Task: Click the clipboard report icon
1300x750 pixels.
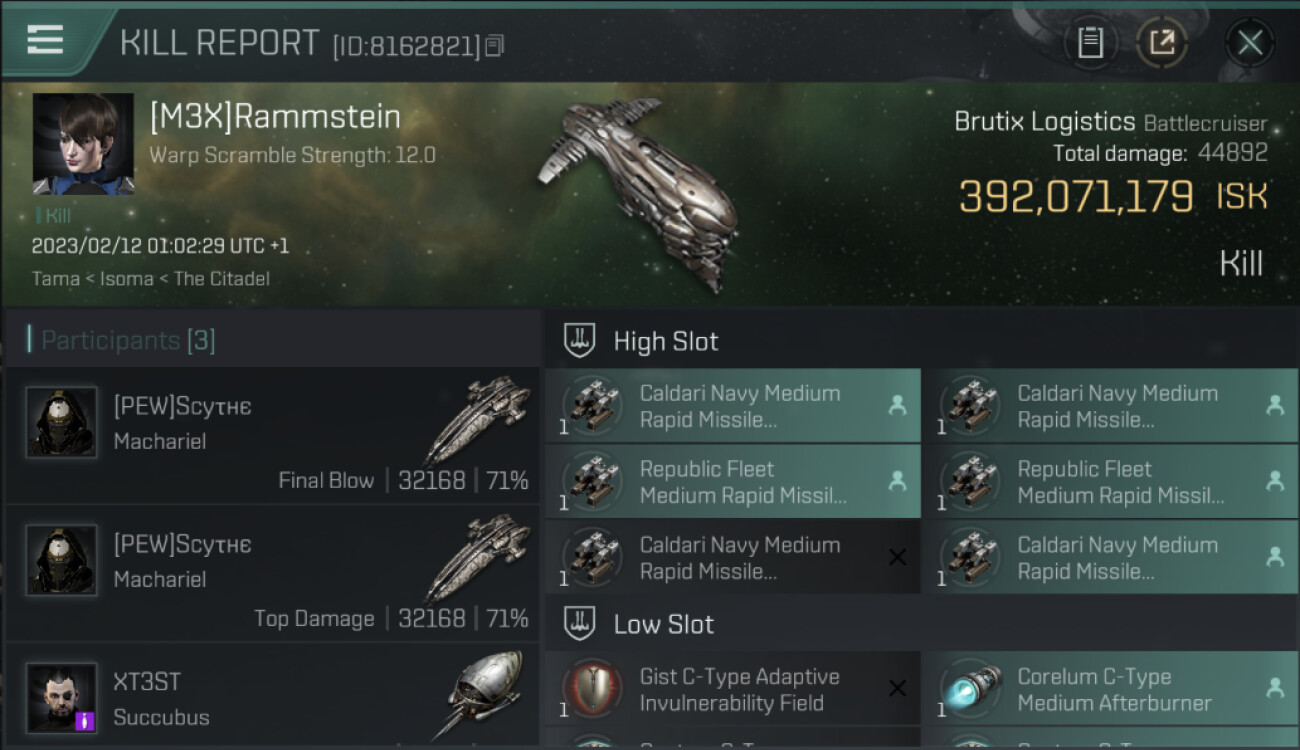Action: tap(1090, 42)
